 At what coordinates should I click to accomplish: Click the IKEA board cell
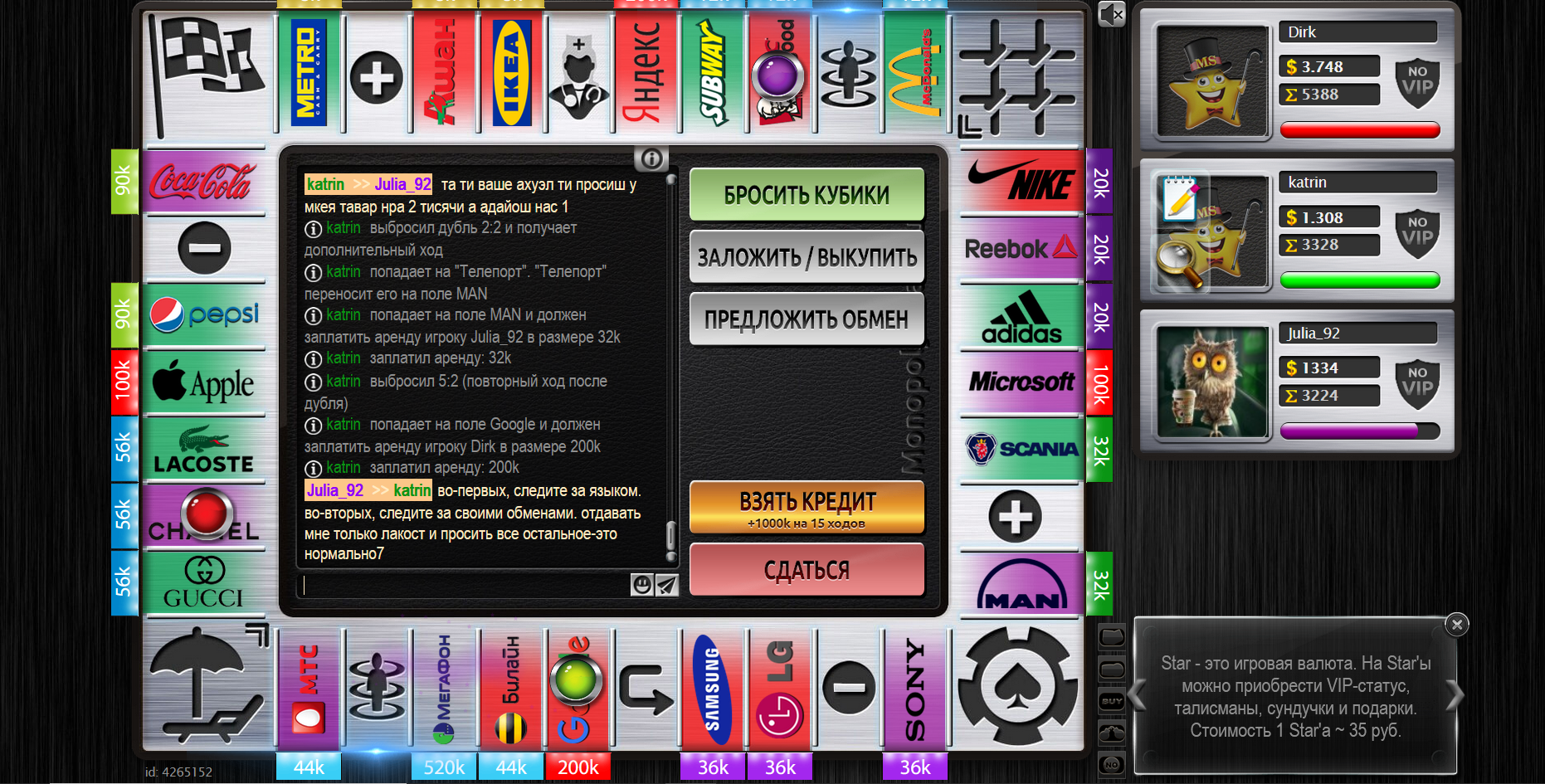511,72
